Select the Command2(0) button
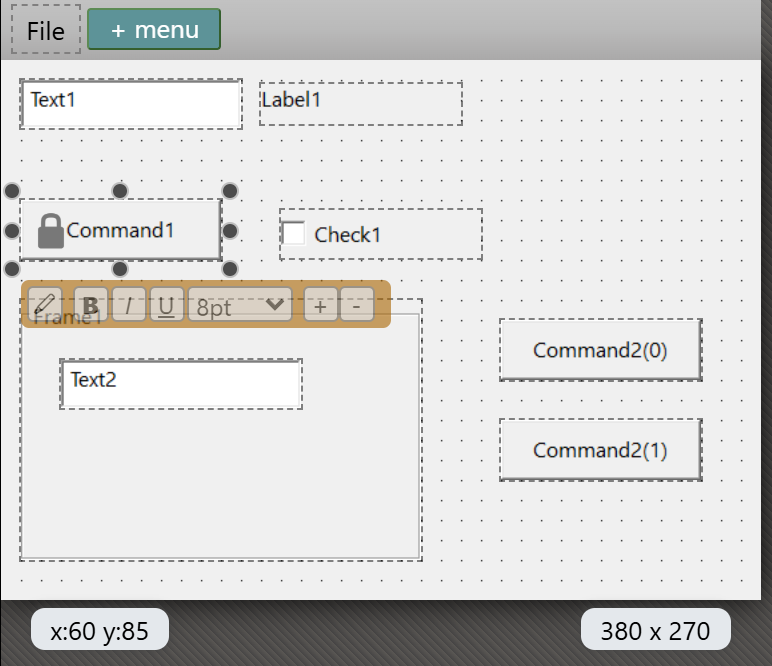 [x=601, y=350]
